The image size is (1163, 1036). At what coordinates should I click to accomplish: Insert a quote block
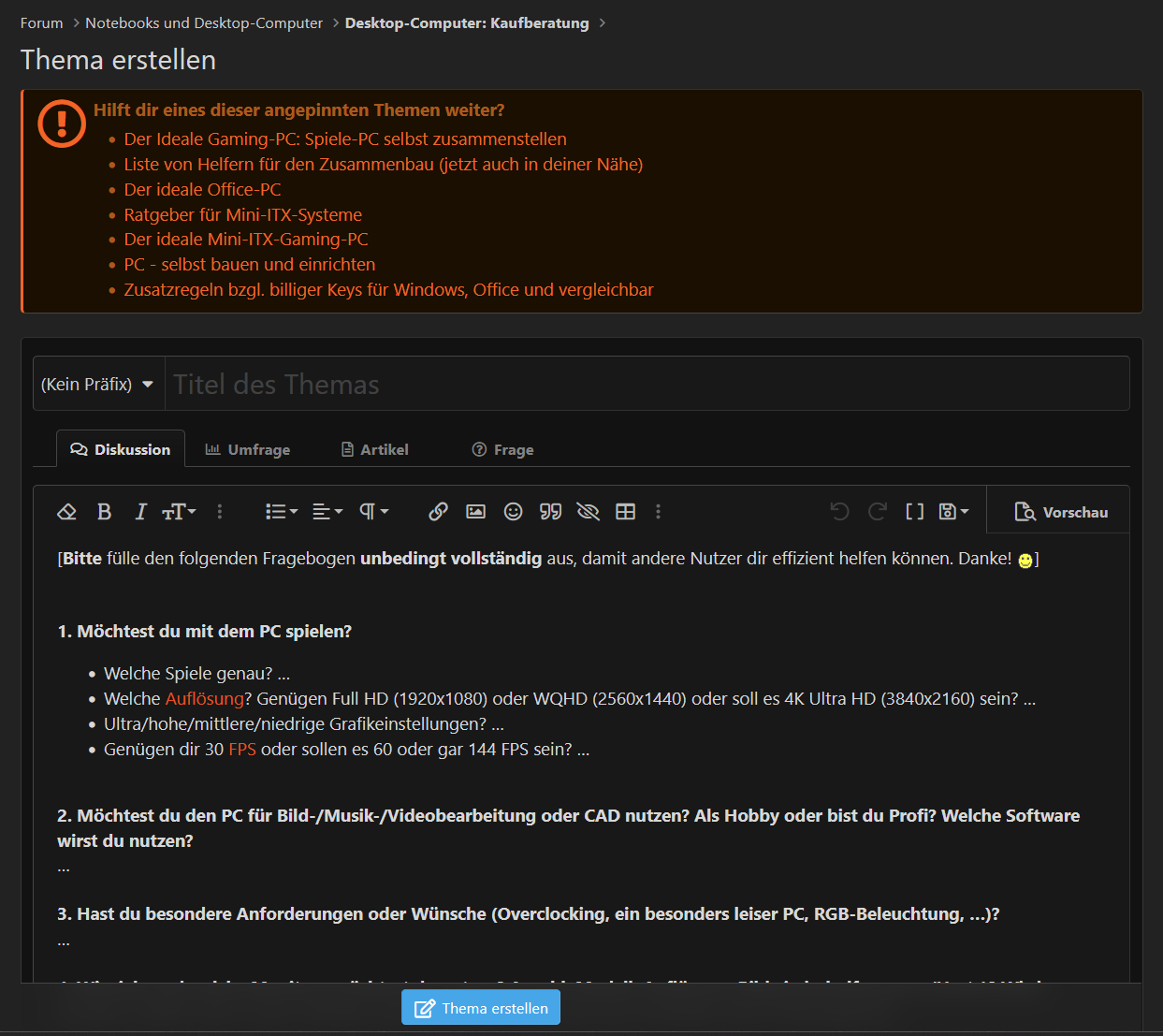(x=550, y=512)
